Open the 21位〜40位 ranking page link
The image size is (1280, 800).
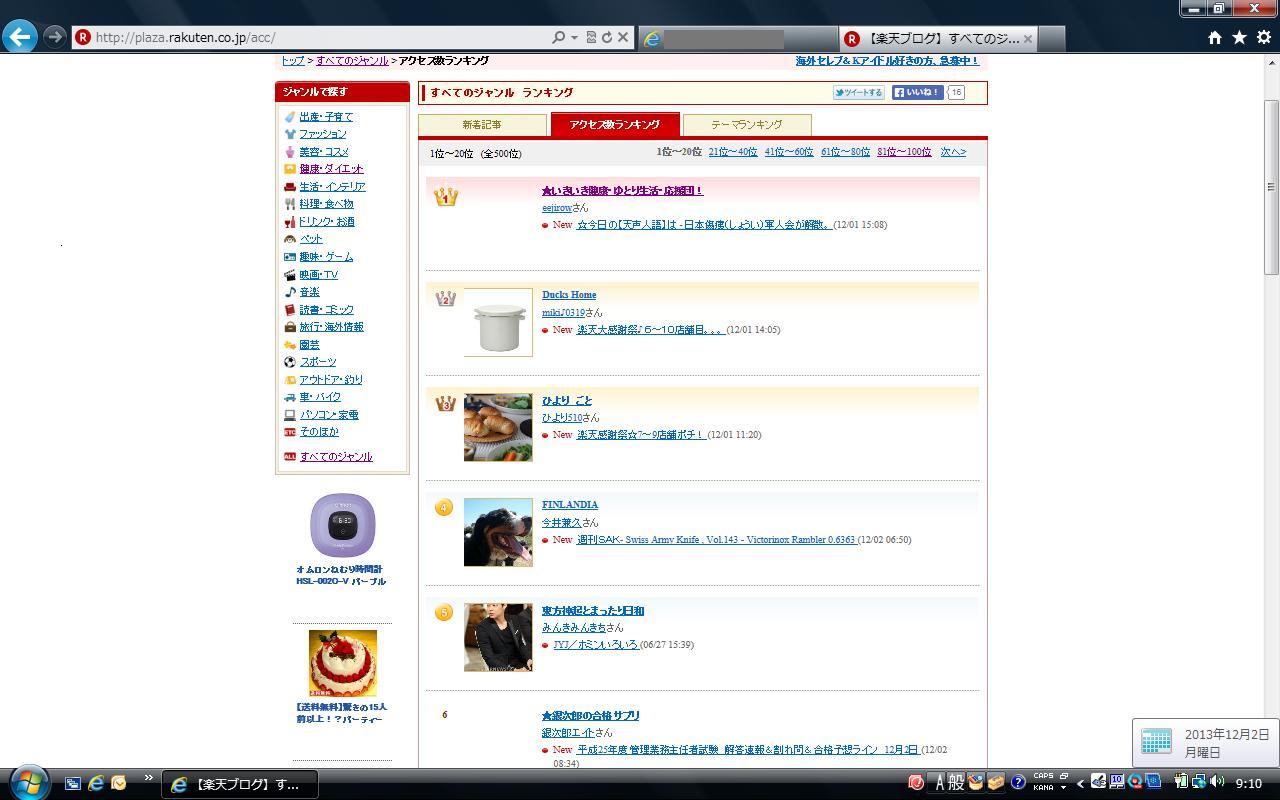coord(732,152)
